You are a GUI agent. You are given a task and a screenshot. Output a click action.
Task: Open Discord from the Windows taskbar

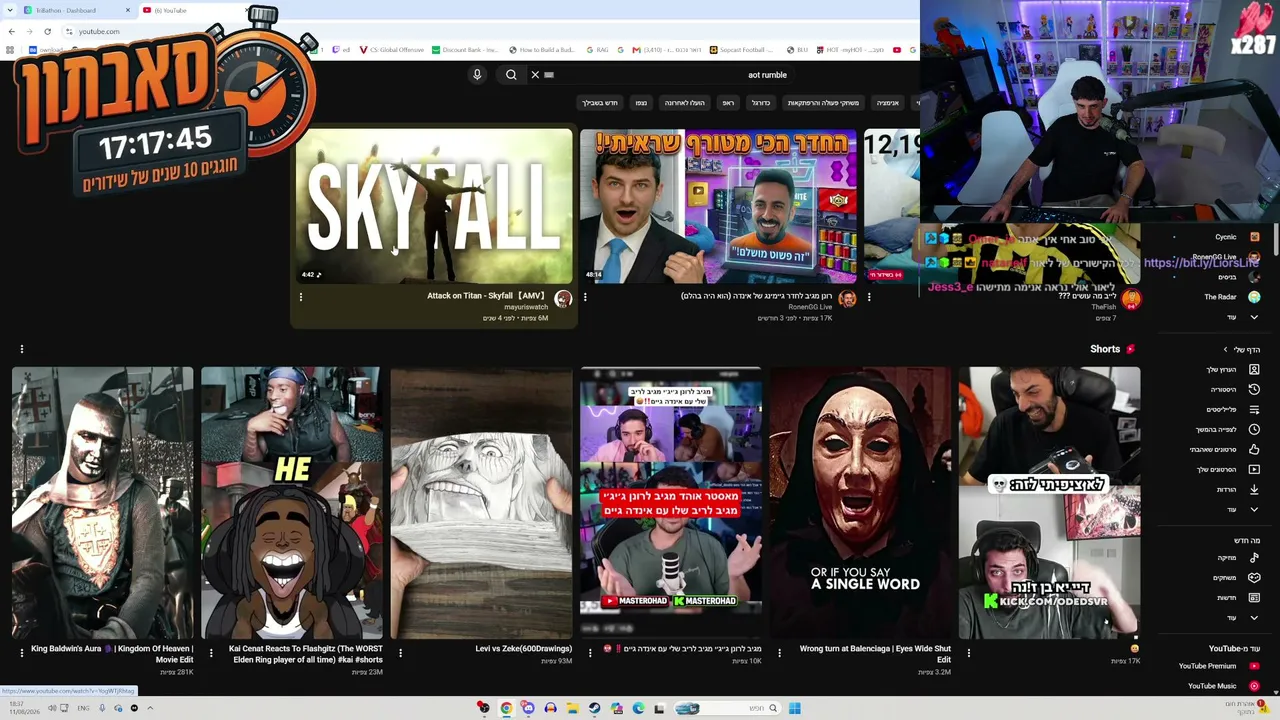point(528,708)
